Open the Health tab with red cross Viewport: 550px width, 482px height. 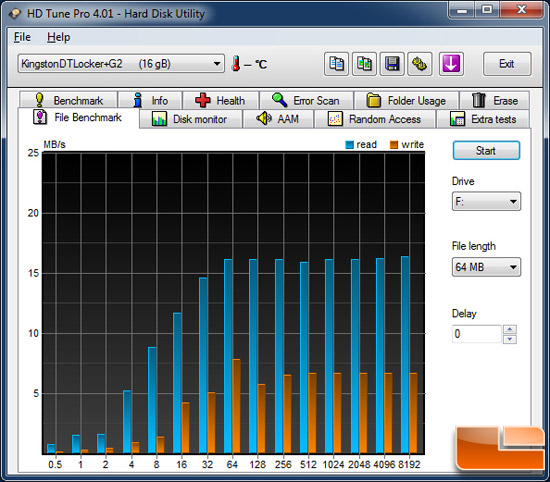221,100
